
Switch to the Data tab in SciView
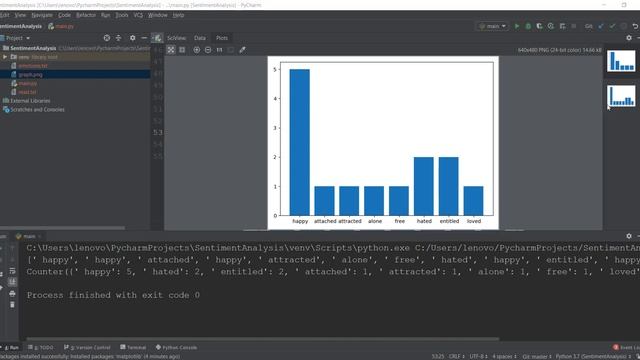click(200, 38)
